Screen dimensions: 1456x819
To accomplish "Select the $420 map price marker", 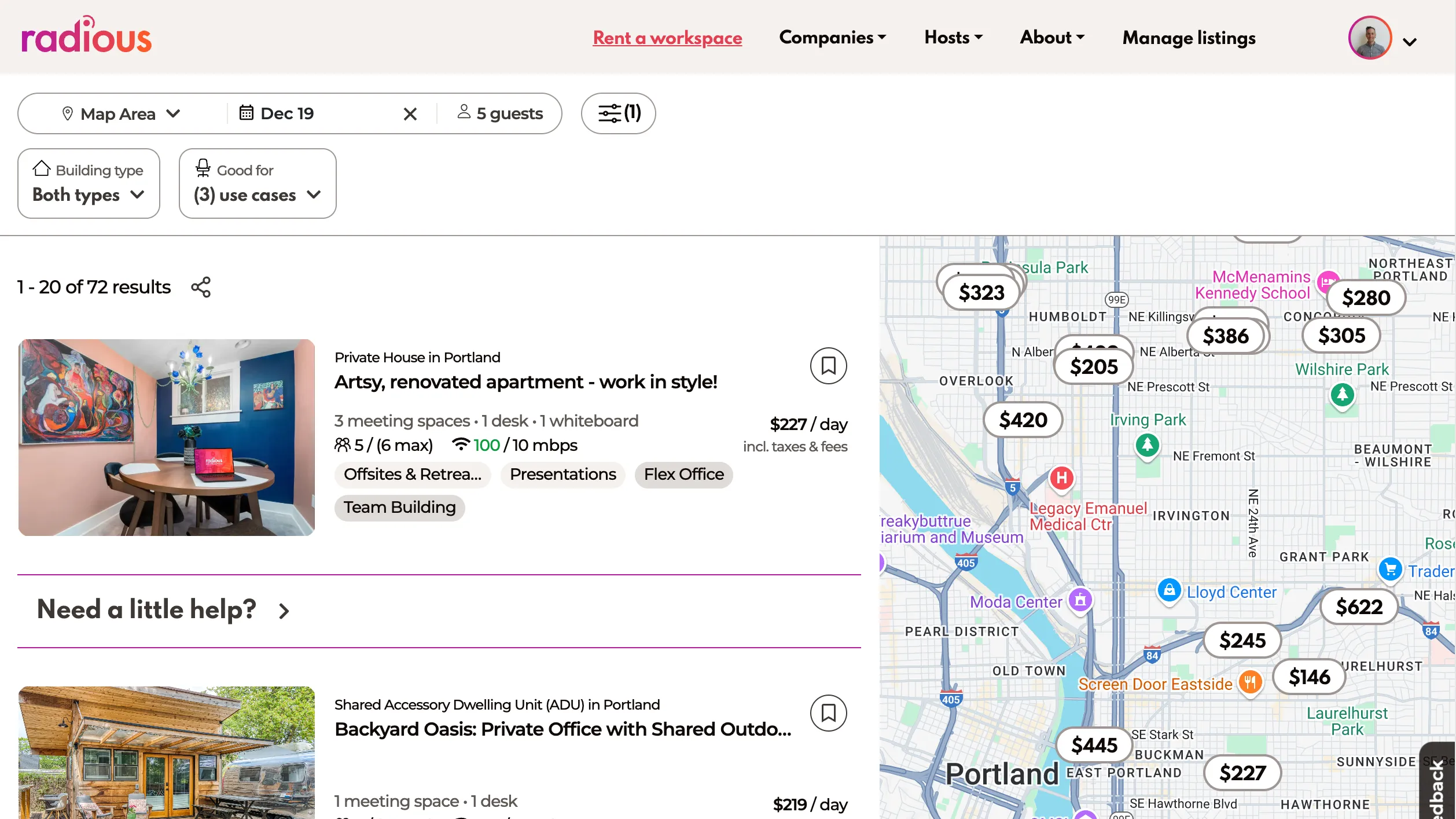I will 1023,420.
